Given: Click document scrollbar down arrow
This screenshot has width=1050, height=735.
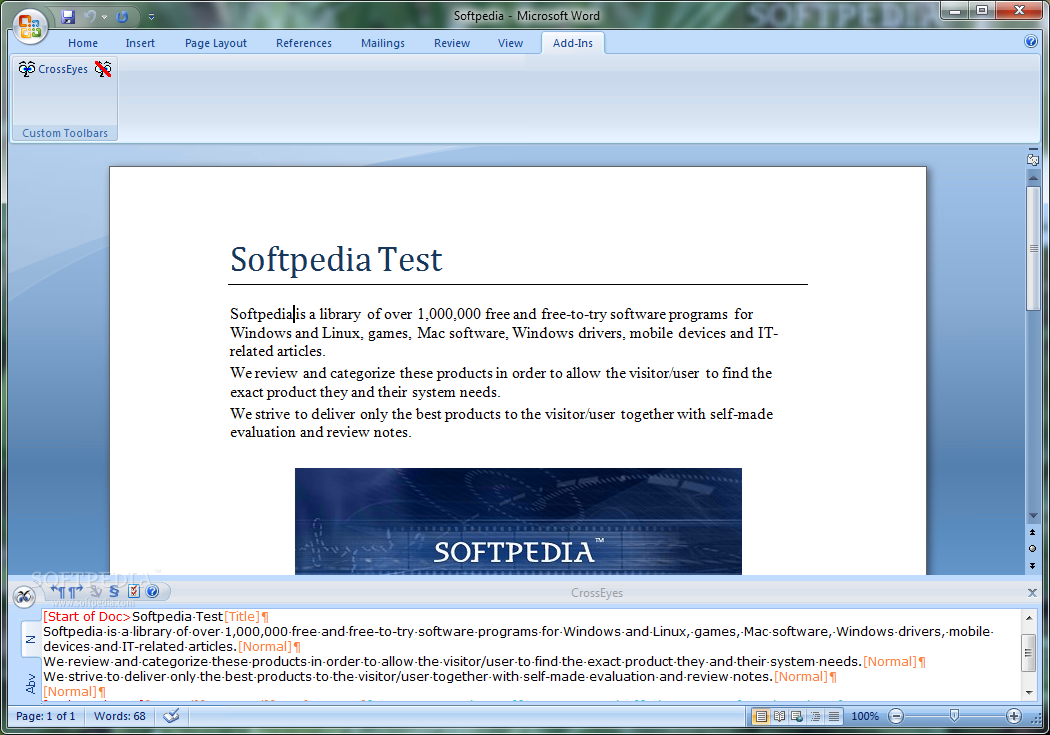Looking at the screenshot, I should click(x=1033, y=515).
